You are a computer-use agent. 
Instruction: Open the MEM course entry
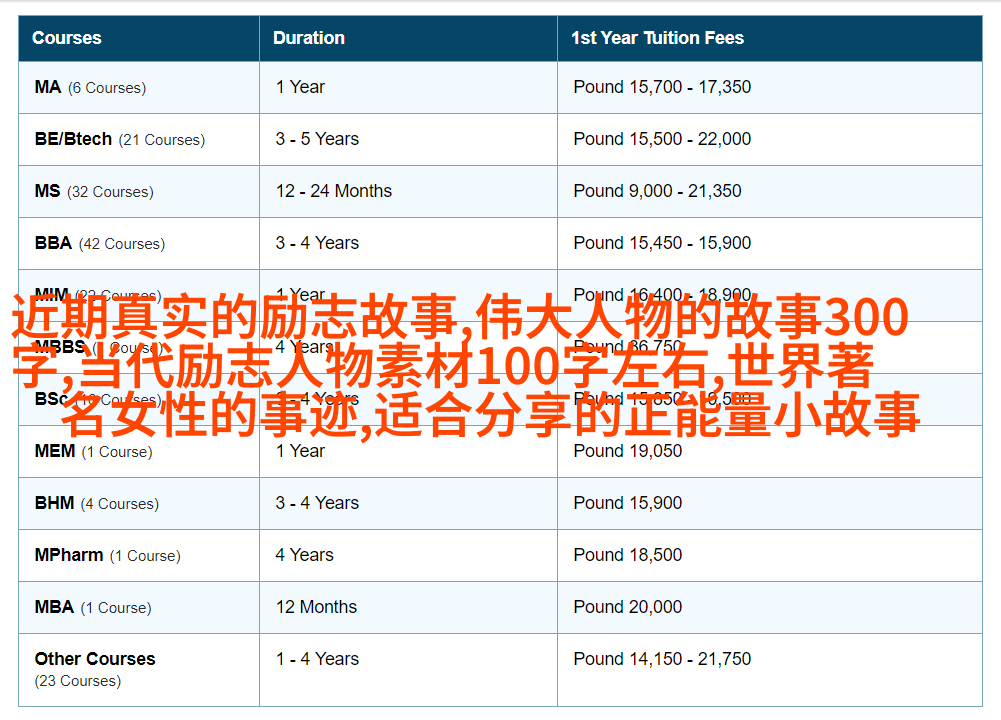[x=55, y=451]
